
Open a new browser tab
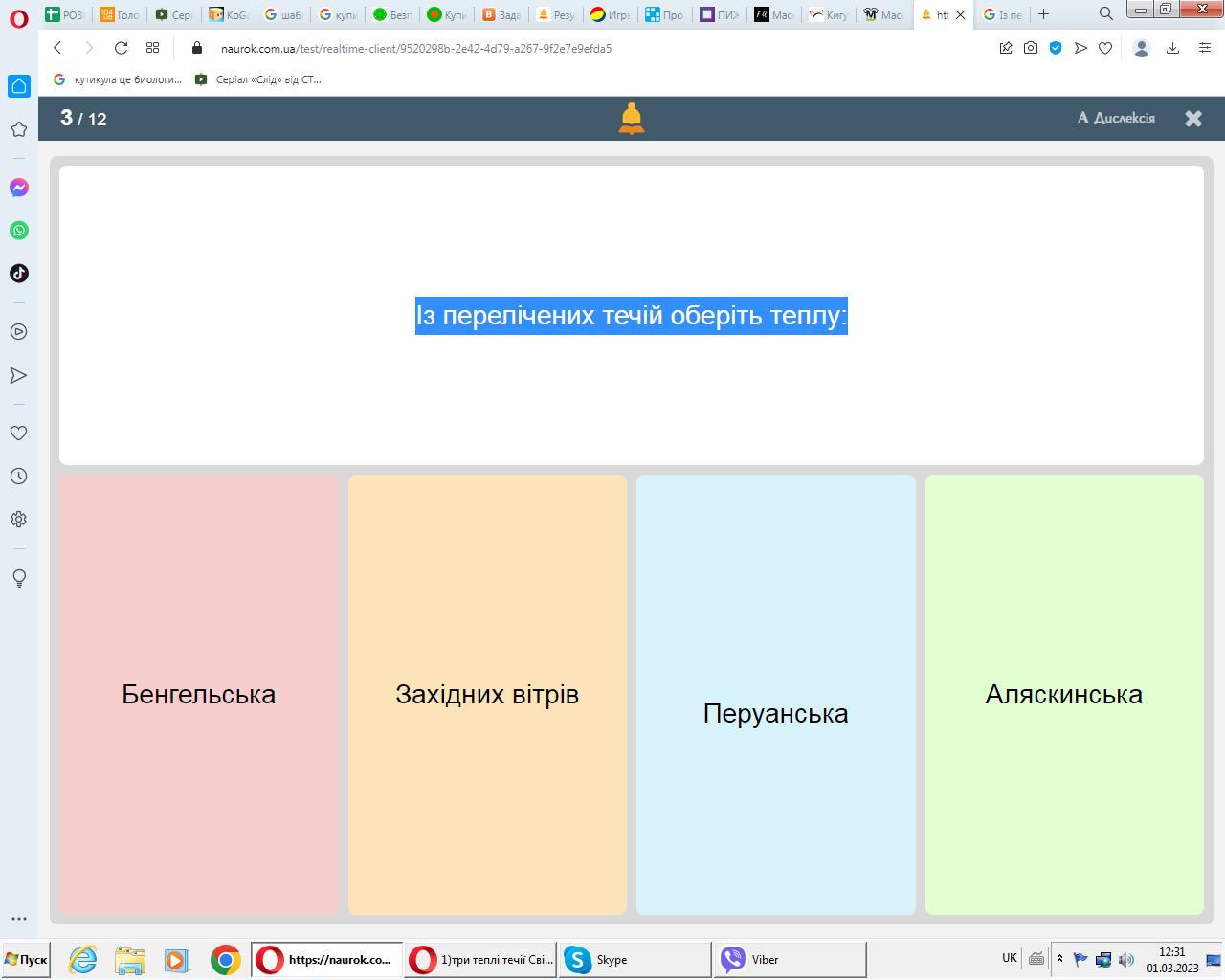[1043, 14]
